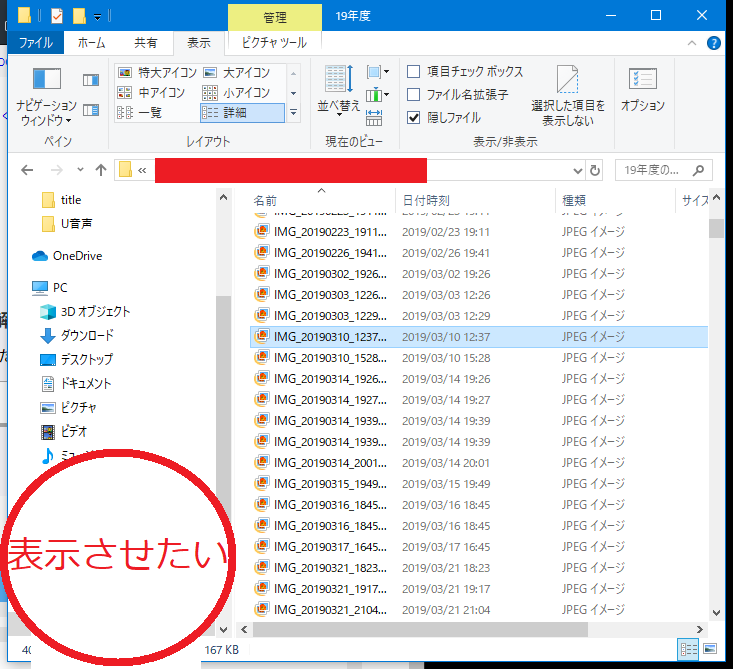Toggle file name extensions (ファイル名拡張子) checkbox

(414, 95)
